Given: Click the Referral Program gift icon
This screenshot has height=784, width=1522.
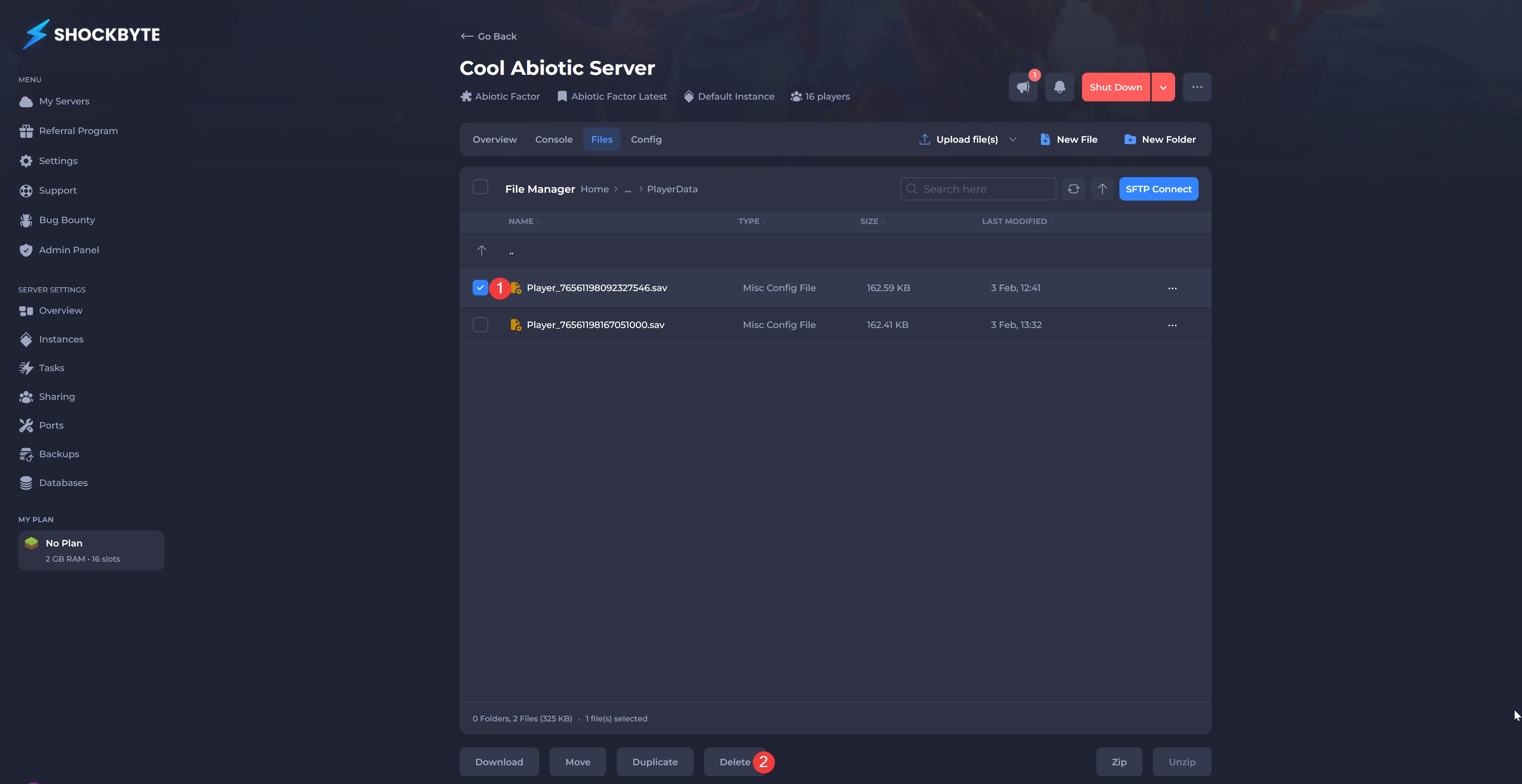Looking at the screenshot, I should point(26,131).
